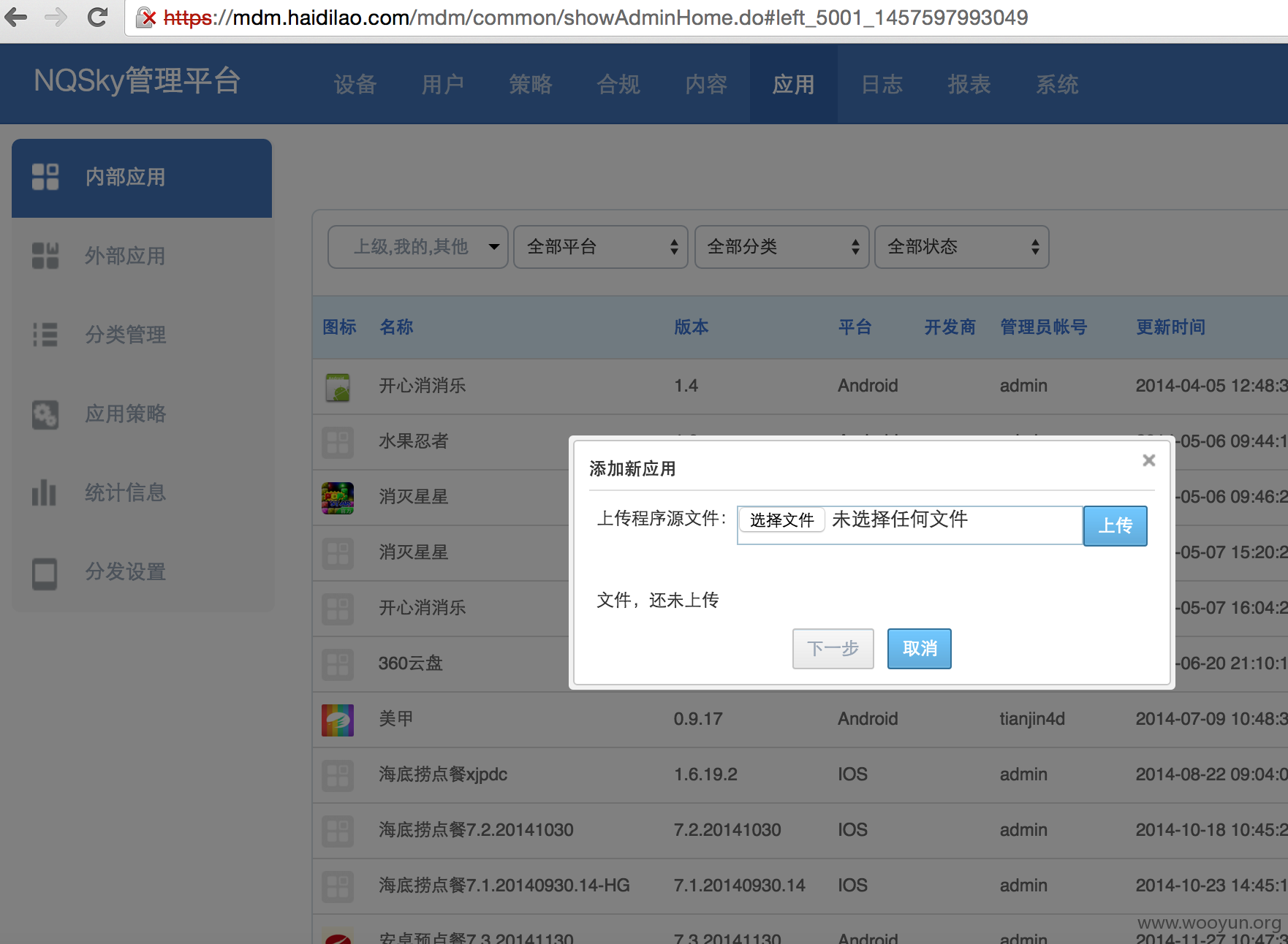Click the 下一步 button
This screenshot has width=1288, height=944.
pyautogui.click(x=833, y=649)
